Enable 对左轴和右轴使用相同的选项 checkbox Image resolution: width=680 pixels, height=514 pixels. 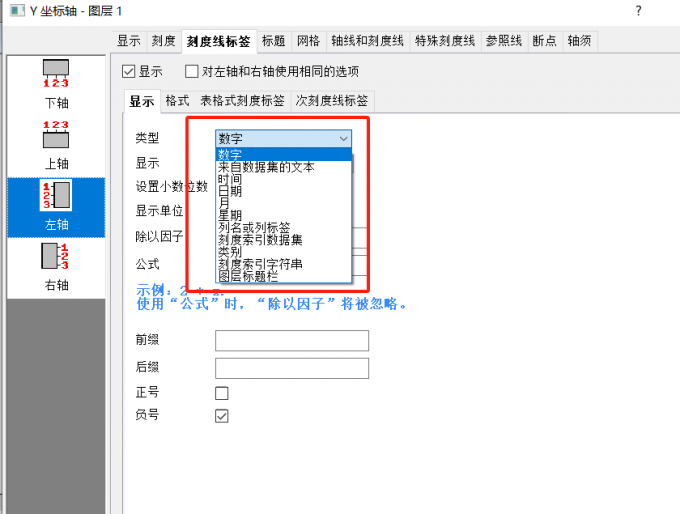click(191, 72)
